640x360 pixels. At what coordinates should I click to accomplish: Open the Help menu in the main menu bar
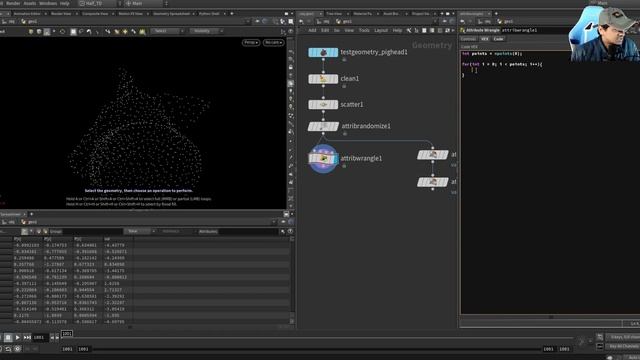[64, 3]
